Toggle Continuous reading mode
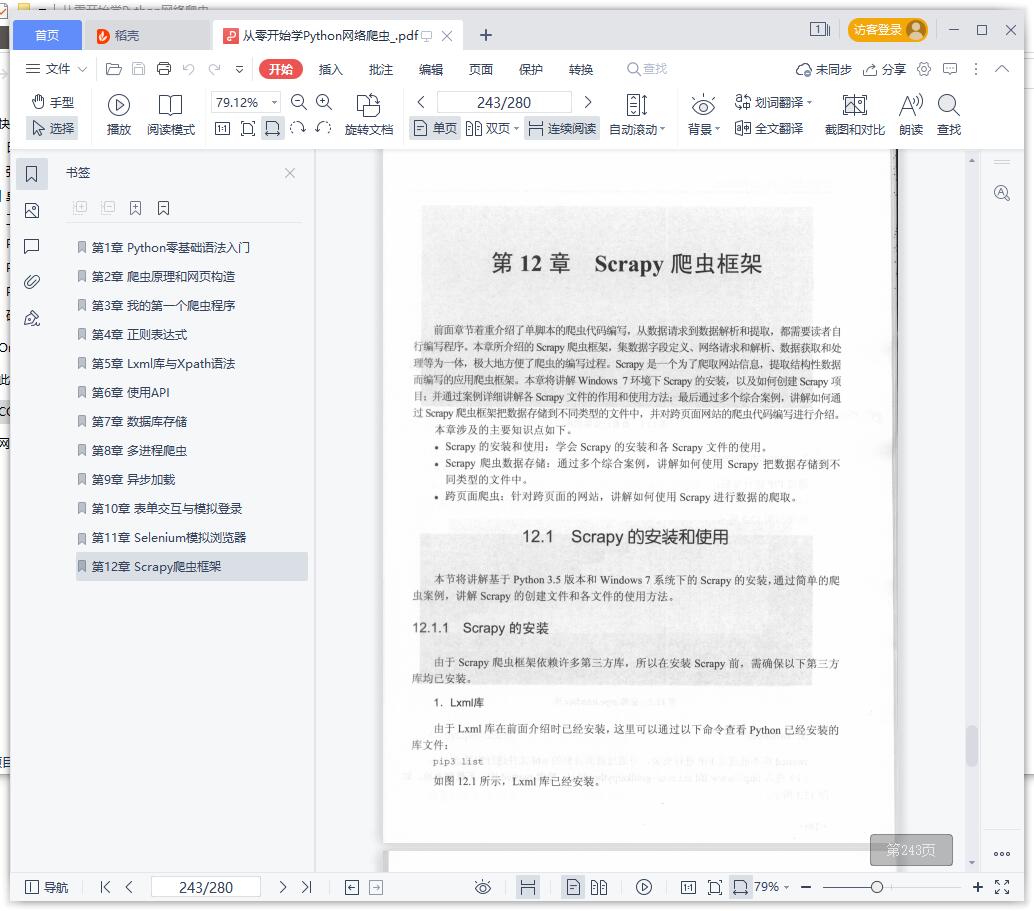Screen dimensions: 1034x911 click(562, 129)
